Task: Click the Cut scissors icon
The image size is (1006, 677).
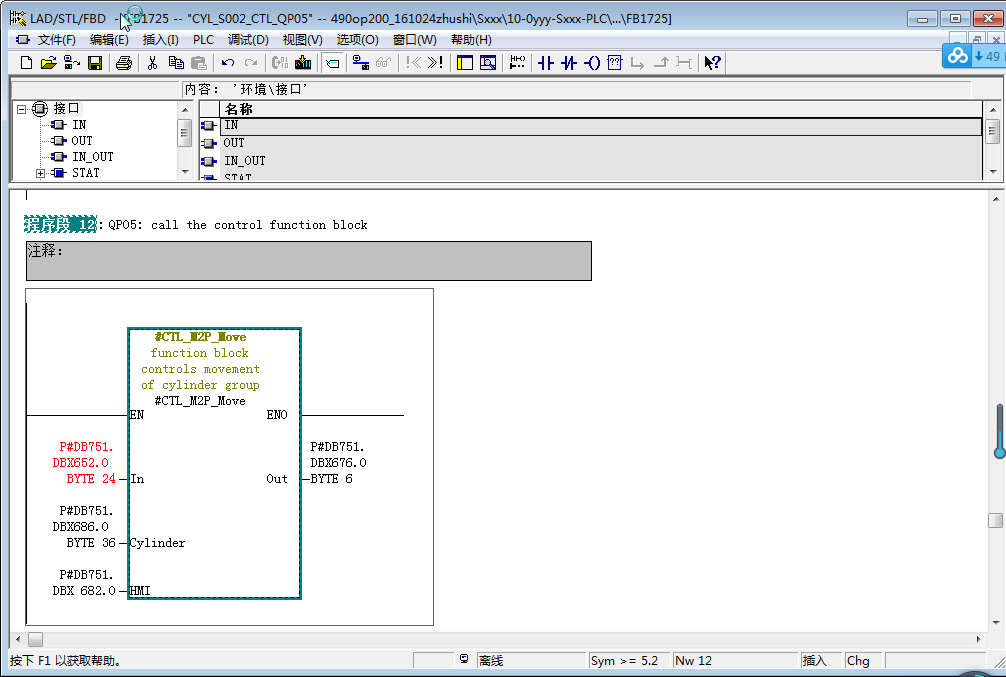Action: click(152, 63)
